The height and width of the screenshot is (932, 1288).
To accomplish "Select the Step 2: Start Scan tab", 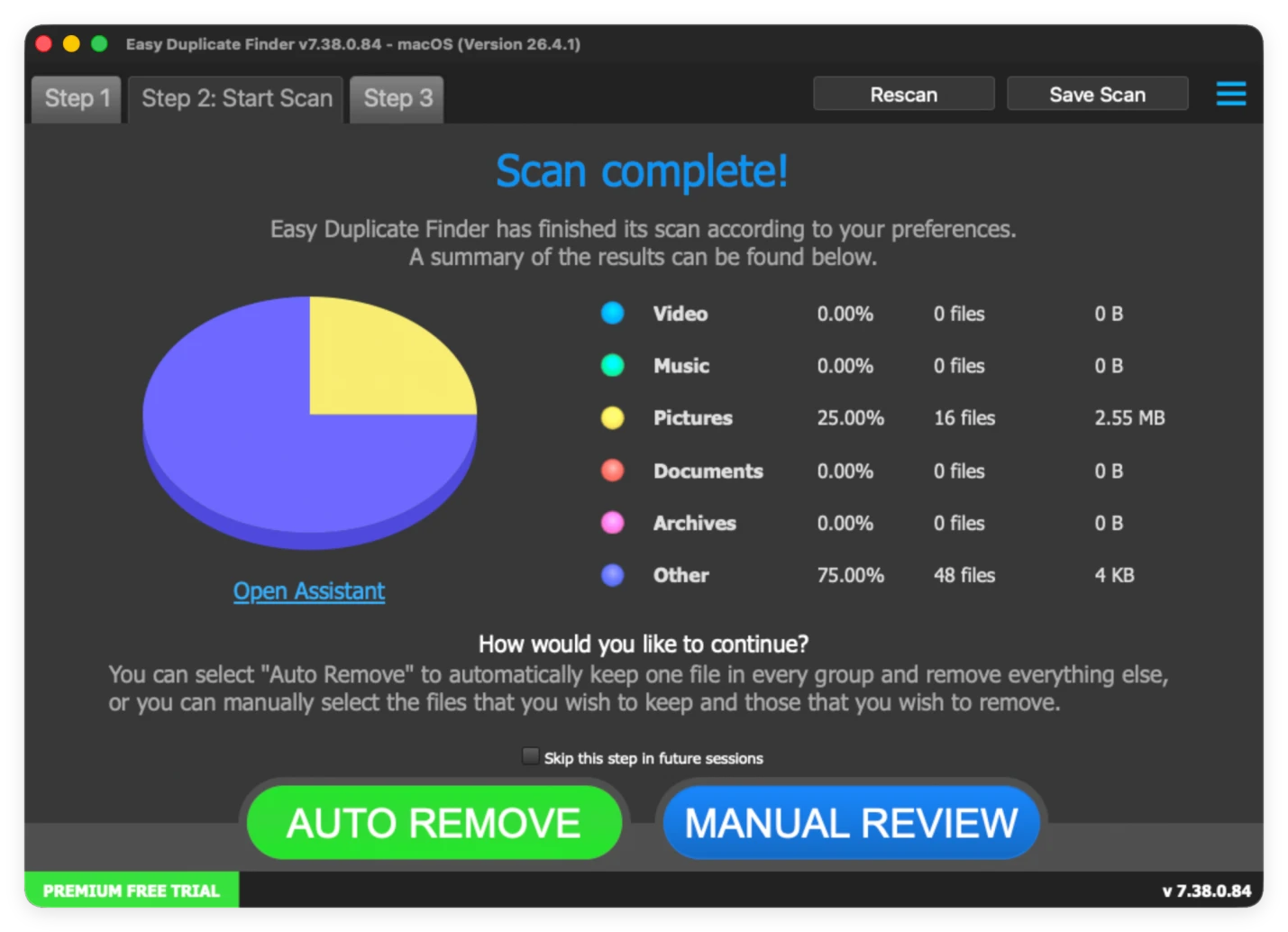I will (236, 98).
